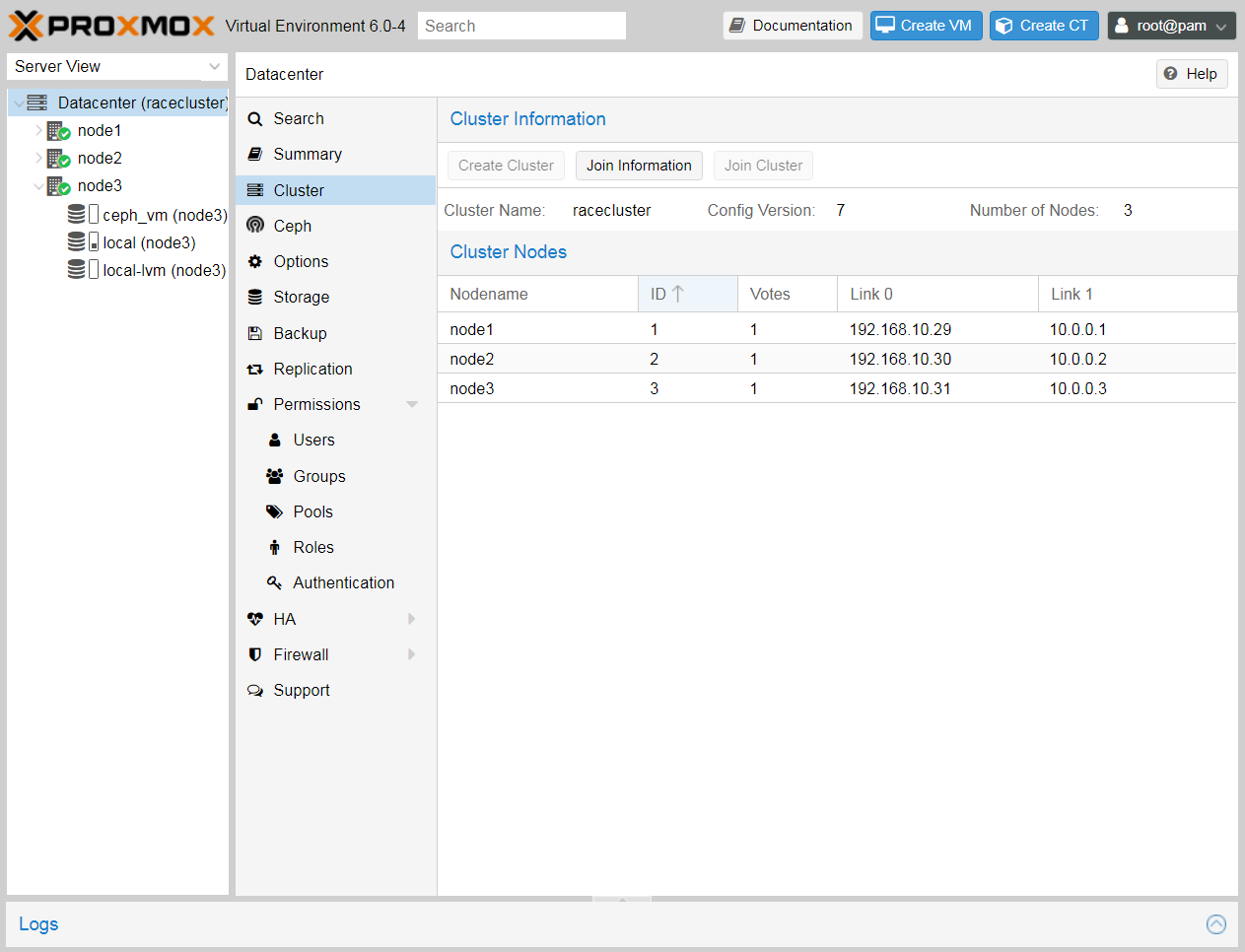Click the people icon next to Groups
The width and height of the screenshot is (1245, 952).
coord(275,476)
